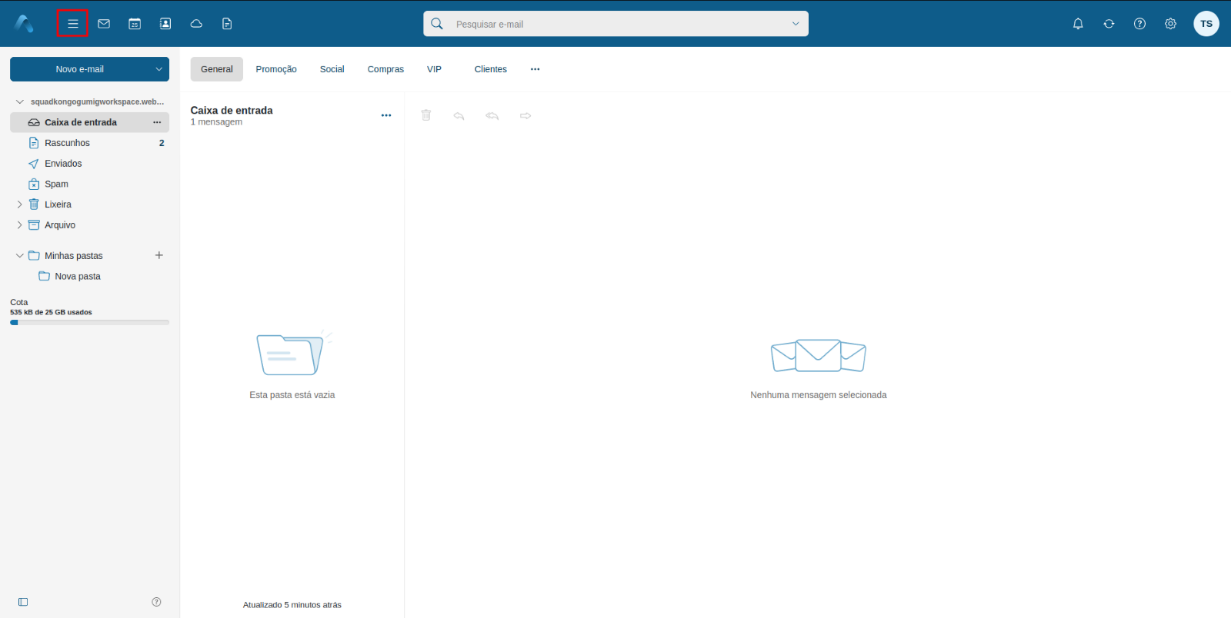Collapse the Minhas pastas chevron
Viewport: 1231px width, 618px height.
click(20, 255)
